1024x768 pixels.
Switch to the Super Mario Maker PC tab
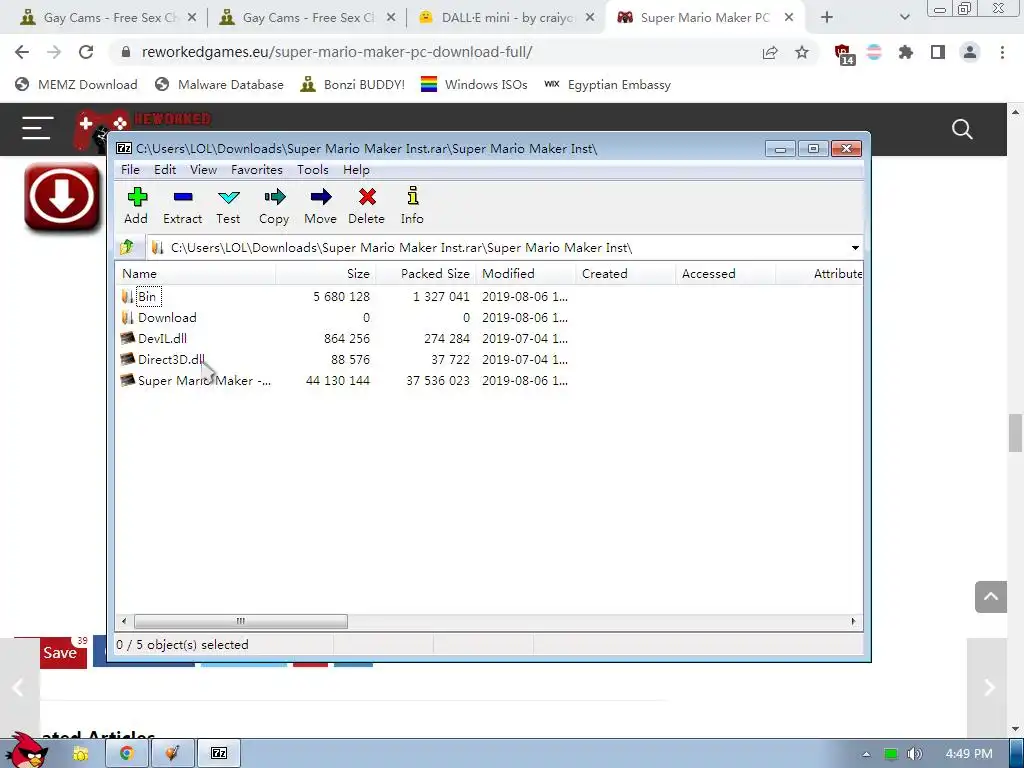(x=704, y=18)
